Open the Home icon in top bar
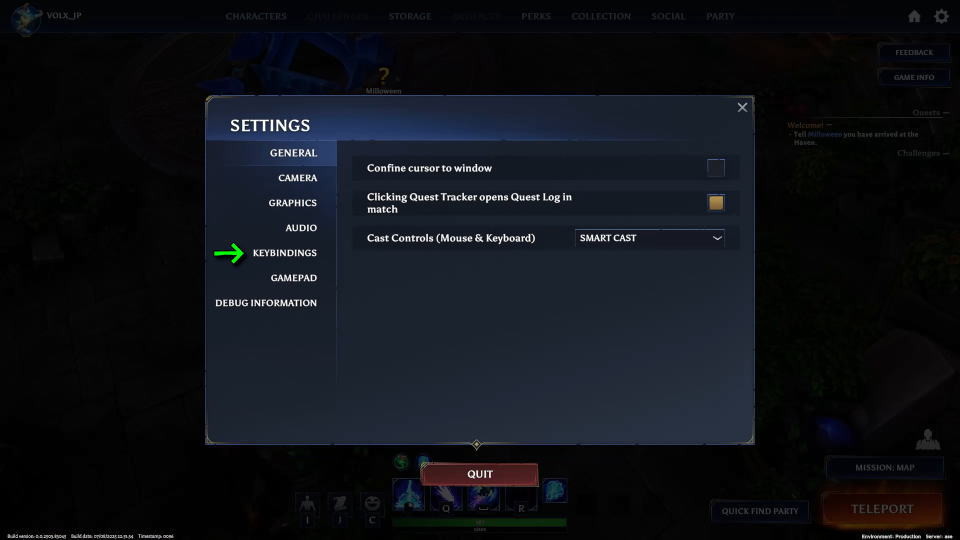Screen dimensions: 960x540 coord(914,17)
